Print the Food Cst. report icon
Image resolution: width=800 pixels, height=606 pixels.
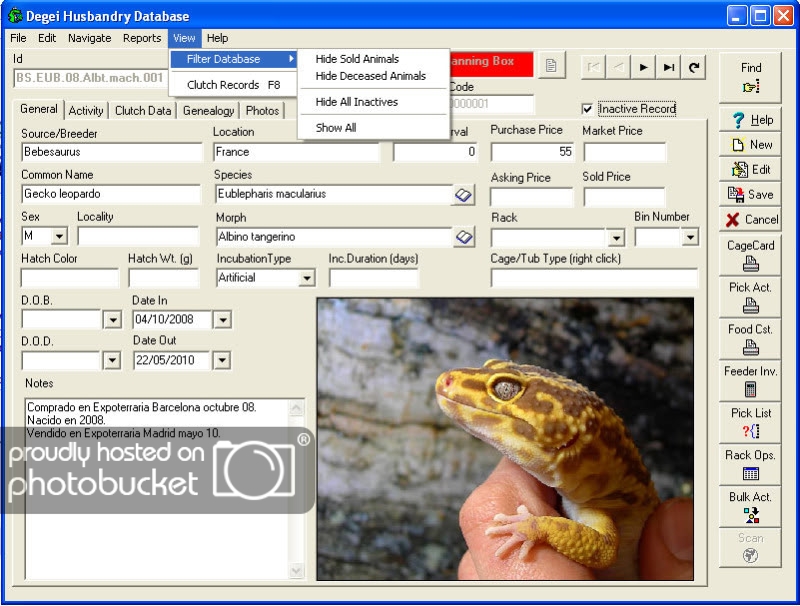[750, 348]
